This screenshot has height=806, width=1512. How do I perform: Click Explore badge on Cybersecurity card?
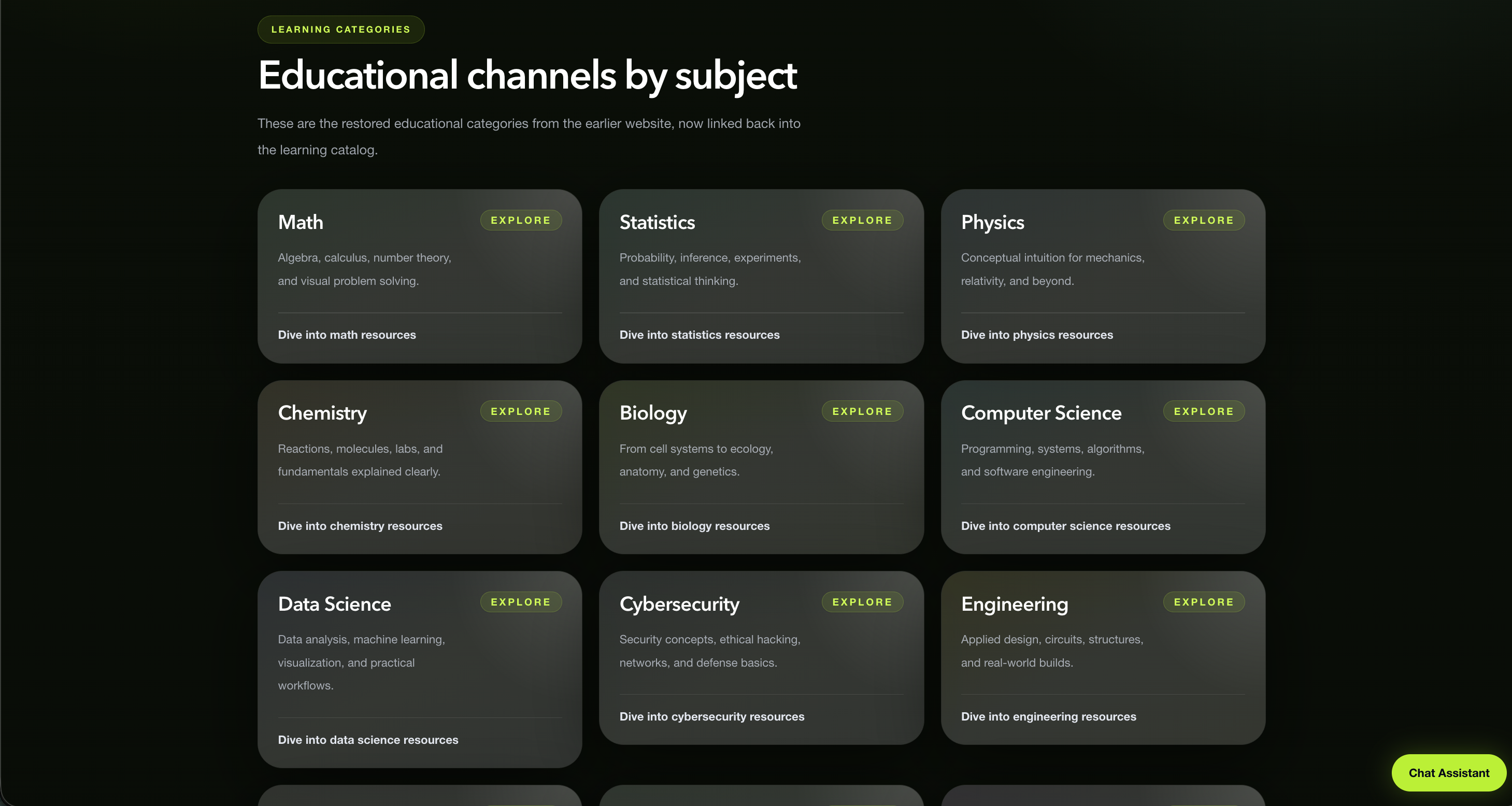point(862,602)
